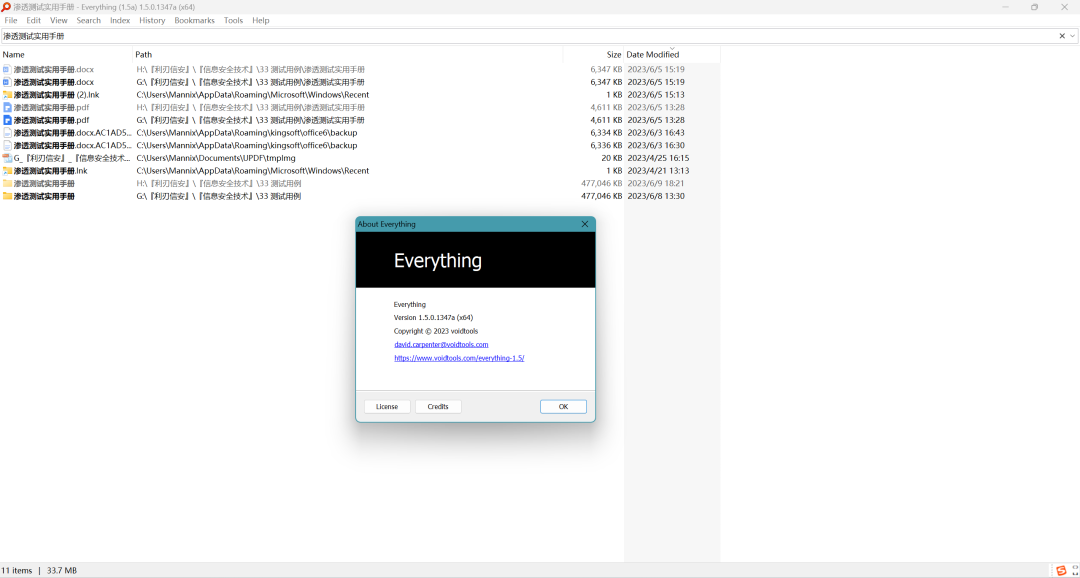Click the icon of the 6,334 KB backup file
Viewport: 1080px width, 578px height.
7,132
